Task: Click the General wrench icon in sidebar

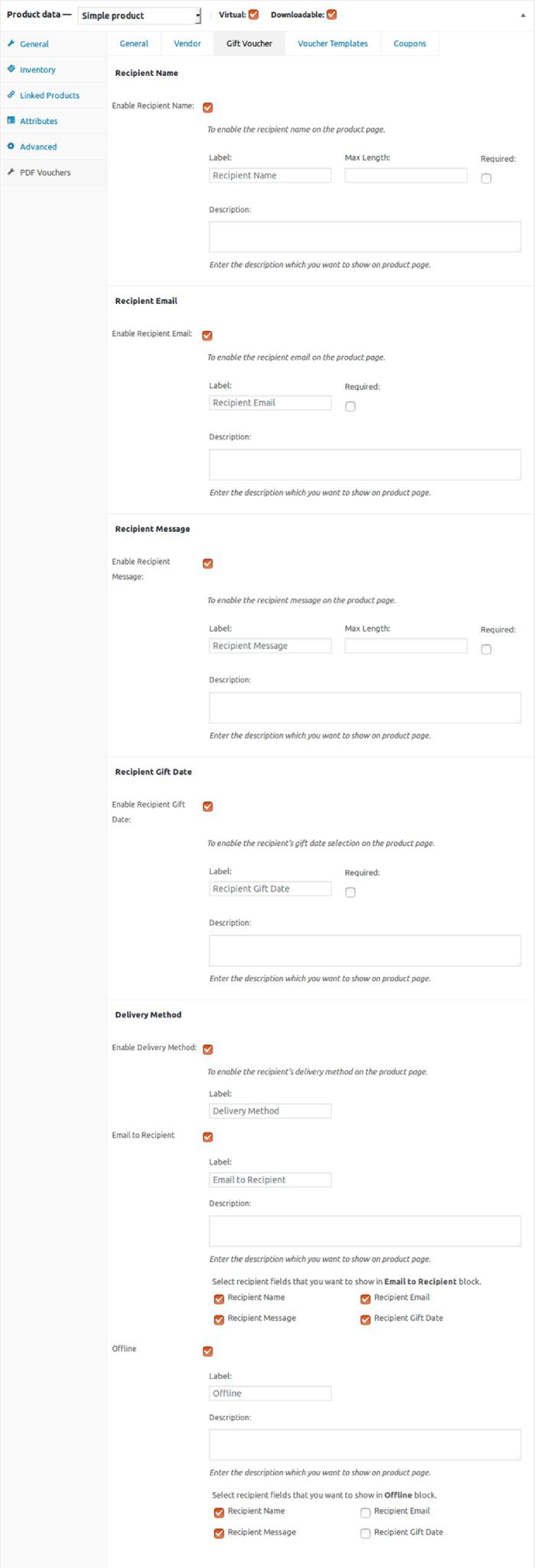Action: click(x=11, y=43)
